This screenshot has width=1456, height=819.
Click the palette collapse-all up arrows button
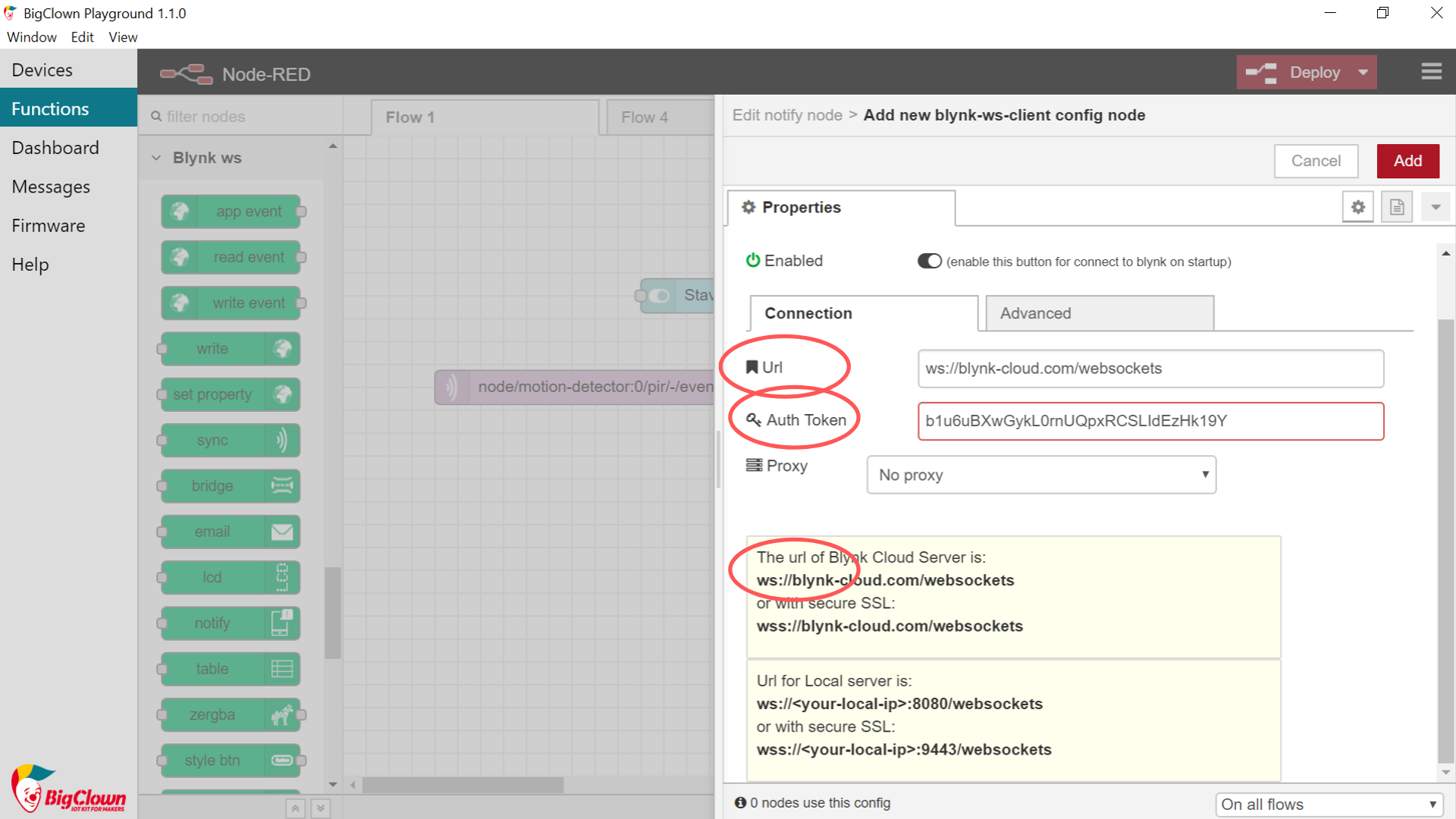click(x=296, y=808)
